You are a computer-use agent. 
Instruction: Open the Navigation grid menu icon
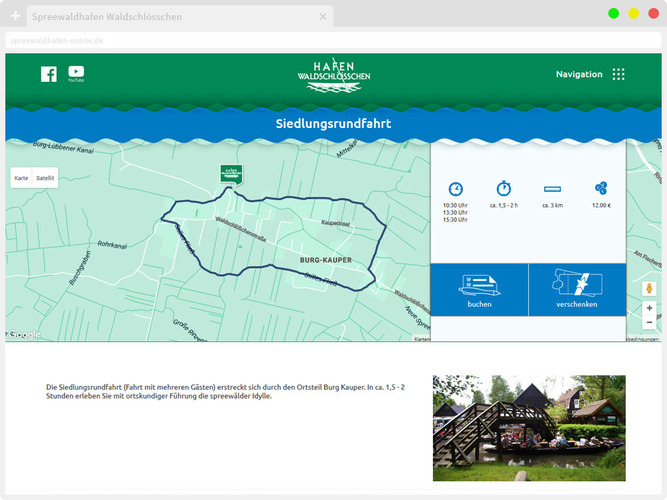tap(619, 74)
